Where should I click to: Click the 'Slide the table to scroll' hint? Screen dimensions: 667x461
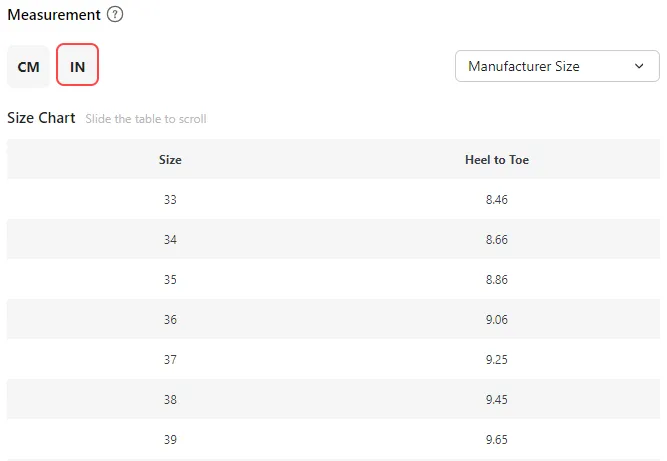click(x=146, y=119)
